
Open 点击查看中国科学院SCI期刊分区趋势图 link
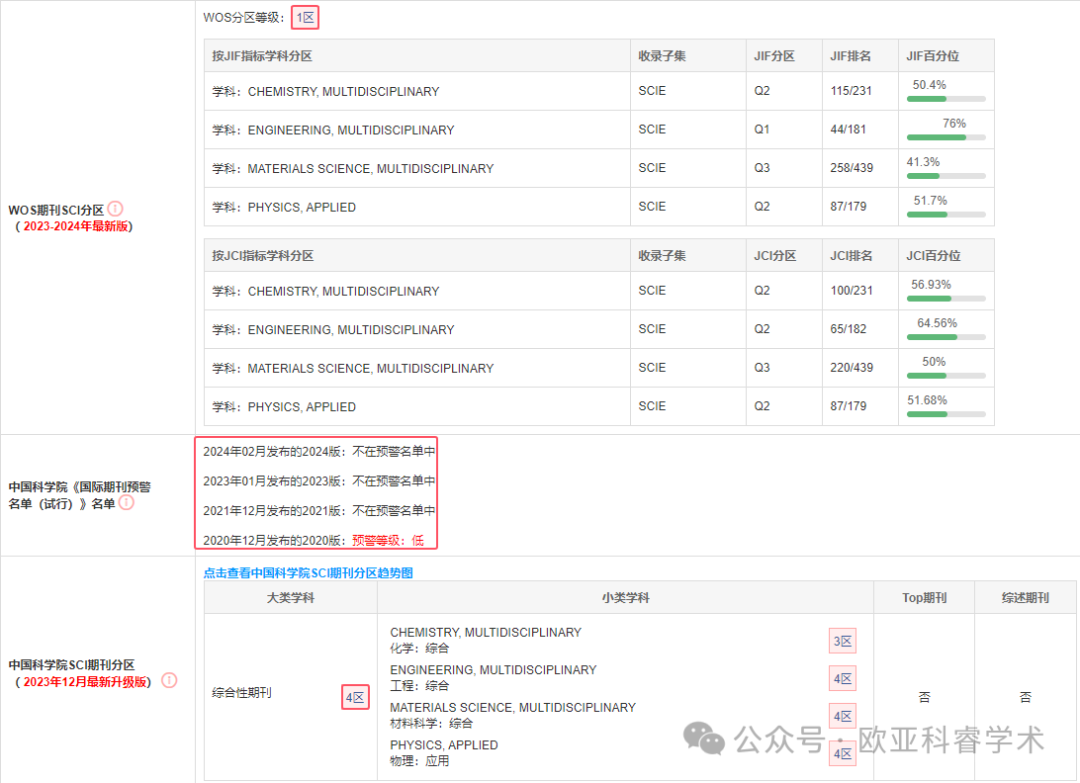click(x=308, y=573)
